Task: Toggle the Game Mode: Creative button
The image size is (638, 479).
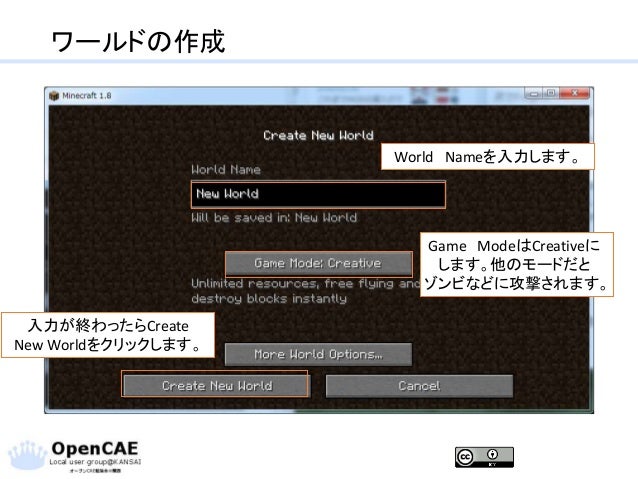Action: [x=319, y=263]
